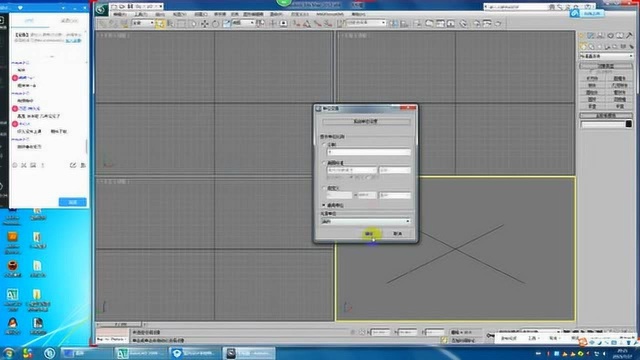This screenshot has height=360, width=640.
Task: Select the Cameras category icon
Action: point(607,47)
